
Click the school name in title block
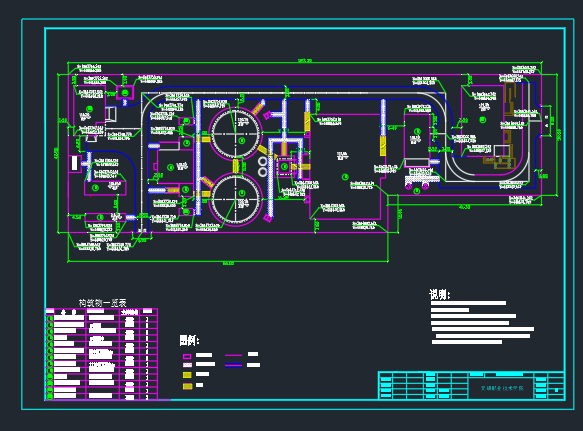coord(502,388)
